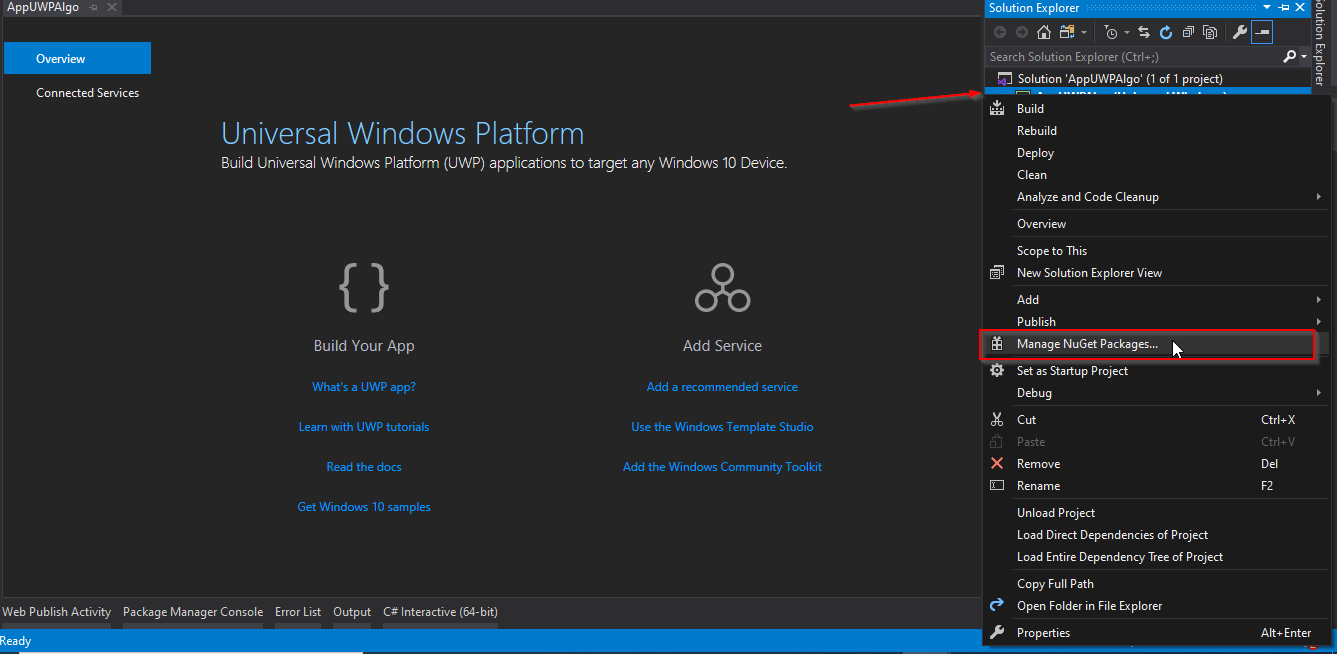Expand the Add submenu
1337x654 pixels.
1028,299
